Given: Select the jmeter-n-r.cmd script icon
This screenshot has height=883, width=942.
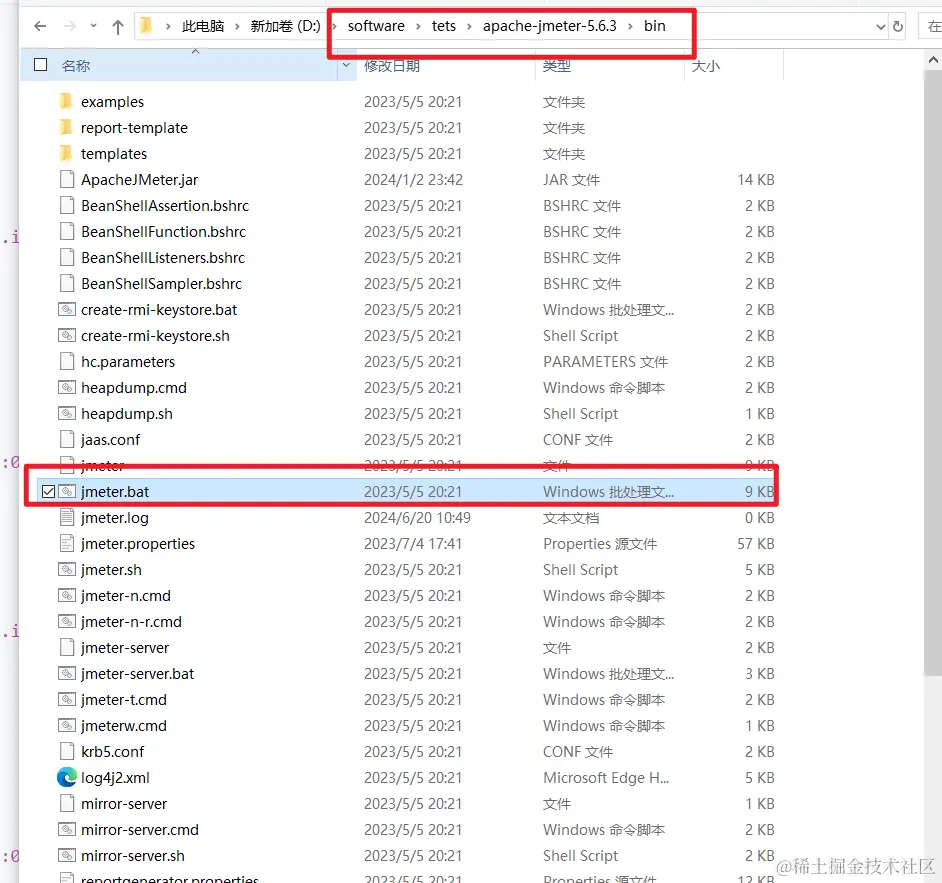Looking at the screenshot, I should pyautogui.click(x=67, y=621).
